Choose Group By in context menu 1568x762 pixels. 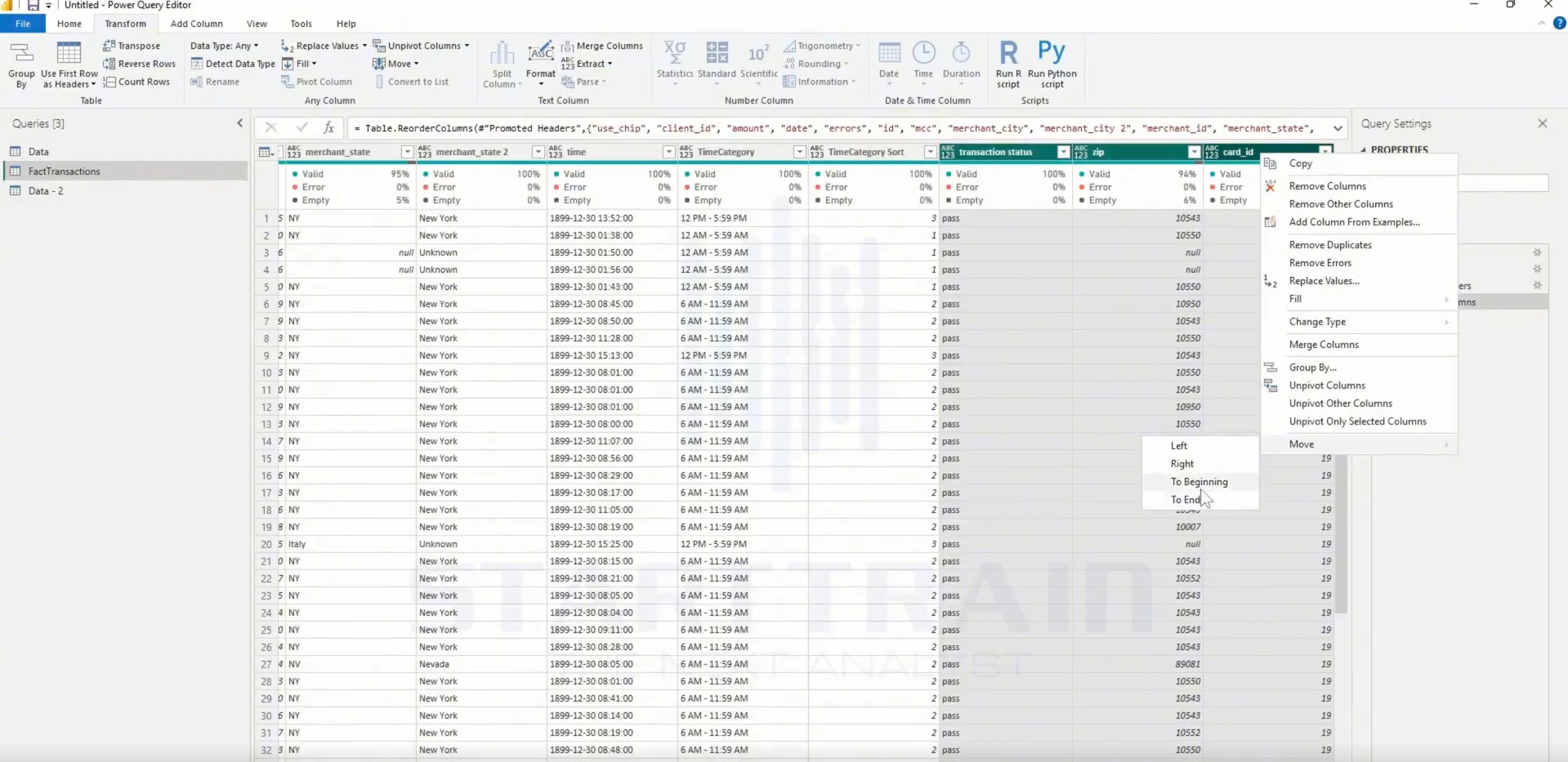pyautogui.click(x=1360, y=368)
